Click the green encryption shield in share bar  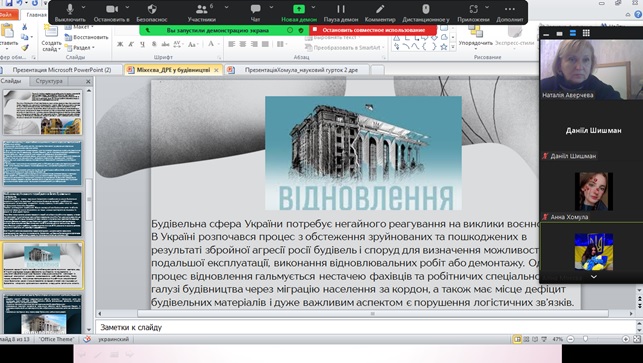(x=301, y=30)
